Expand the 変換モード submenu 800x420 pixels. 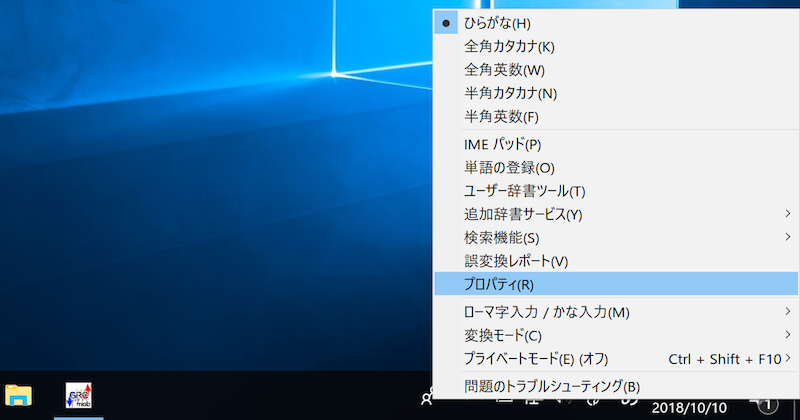tap(503, 335)
